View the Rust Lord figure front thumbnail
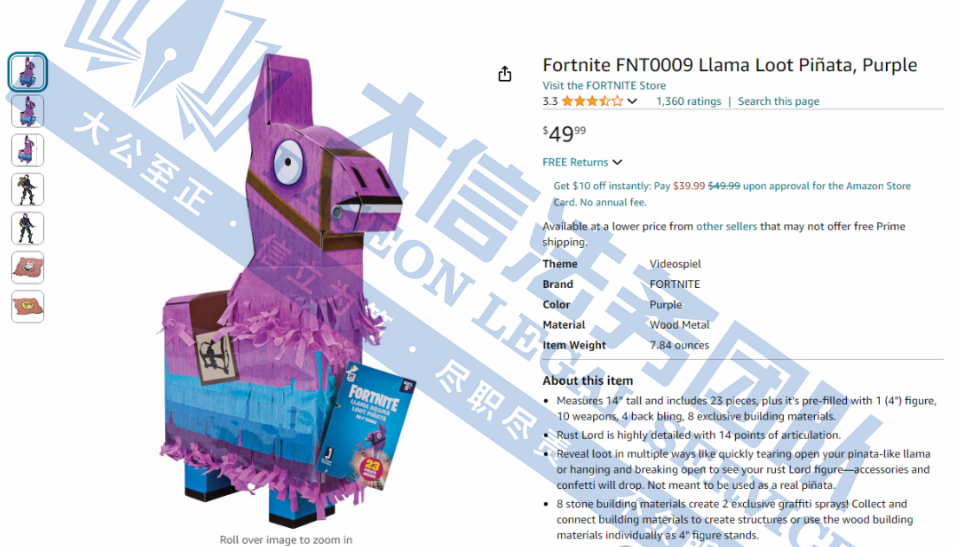 click(27, 189)
